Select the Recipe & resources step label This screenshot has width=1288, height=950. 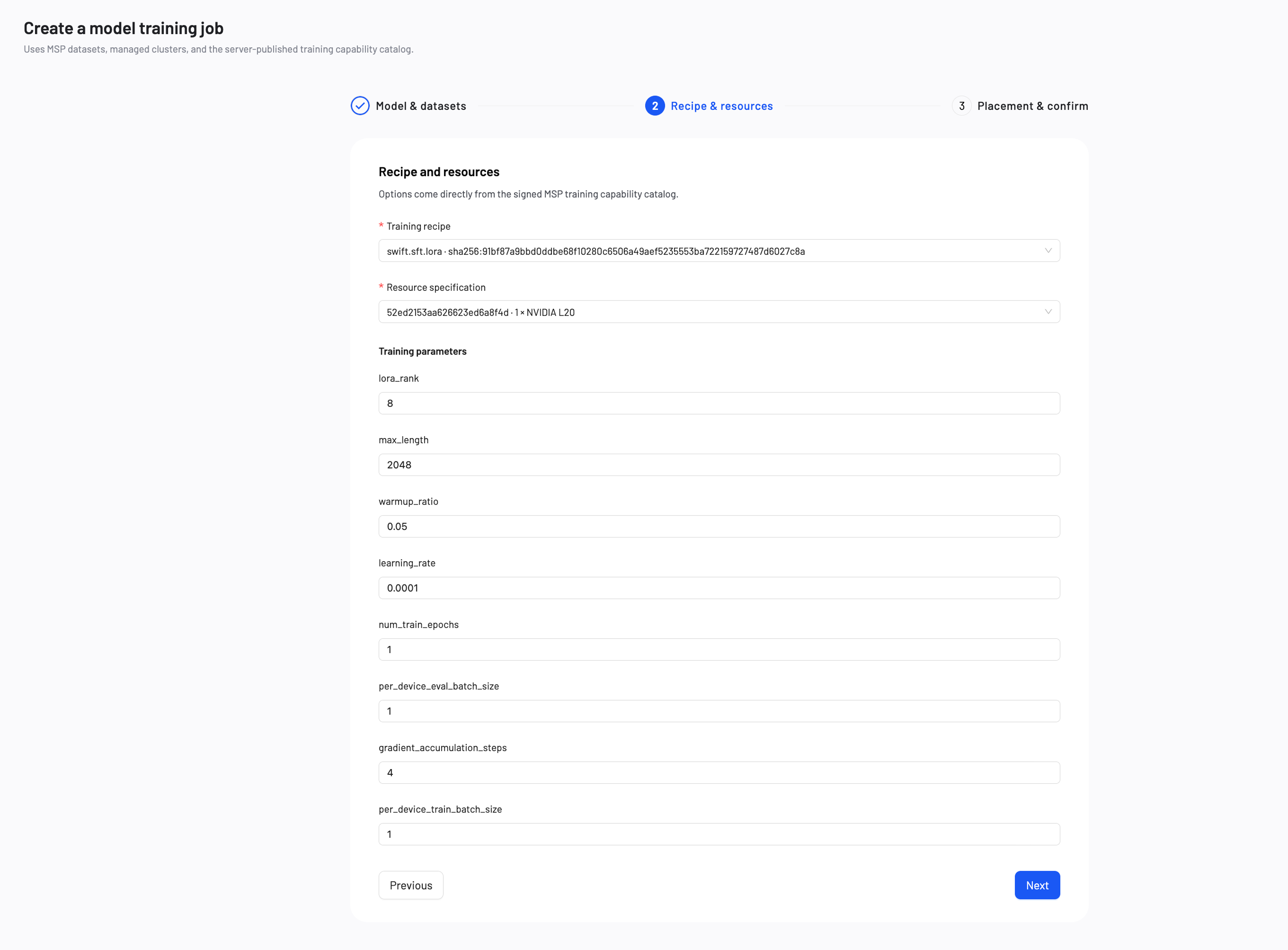(721, 106)
